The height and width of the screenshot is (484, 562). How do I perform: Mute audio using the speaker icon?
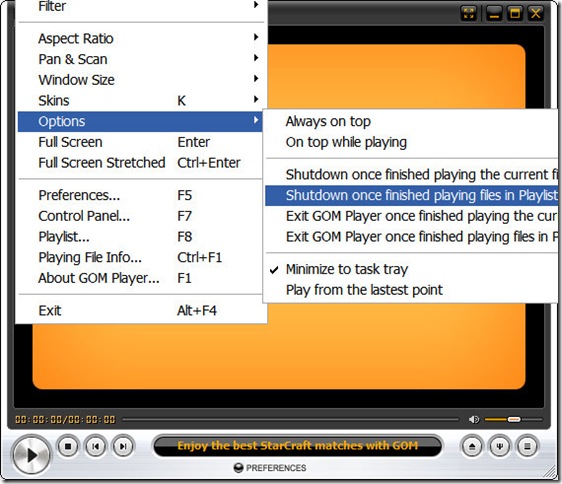(474, 419)
